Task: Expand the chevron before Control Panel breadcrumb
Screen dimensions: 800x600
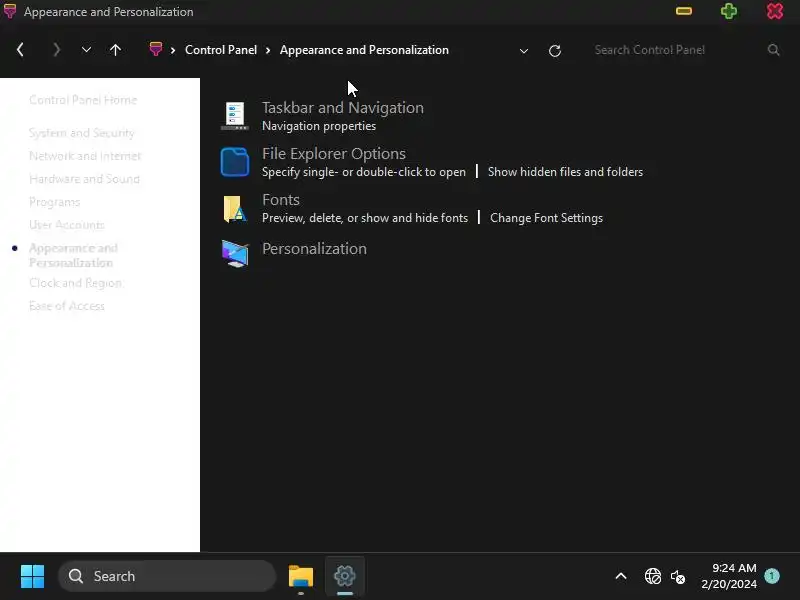Action: tap(173, 50)
